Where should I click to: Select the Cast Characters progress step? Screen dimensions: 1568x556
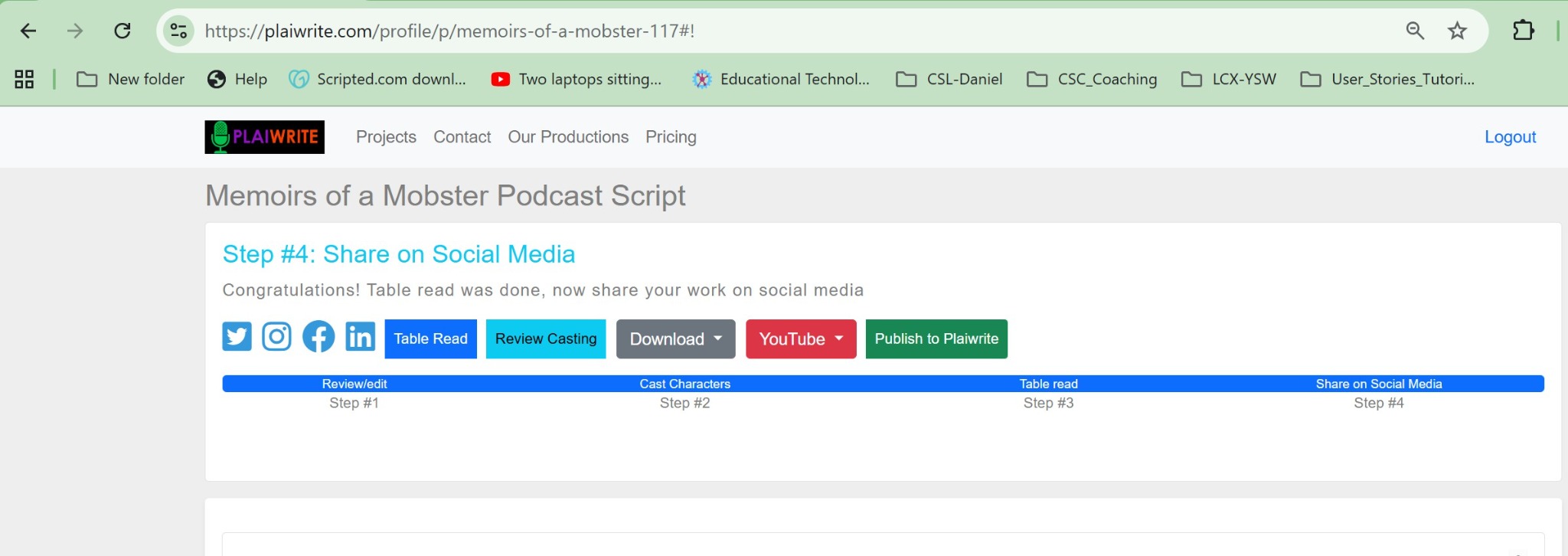pos(685,384)
